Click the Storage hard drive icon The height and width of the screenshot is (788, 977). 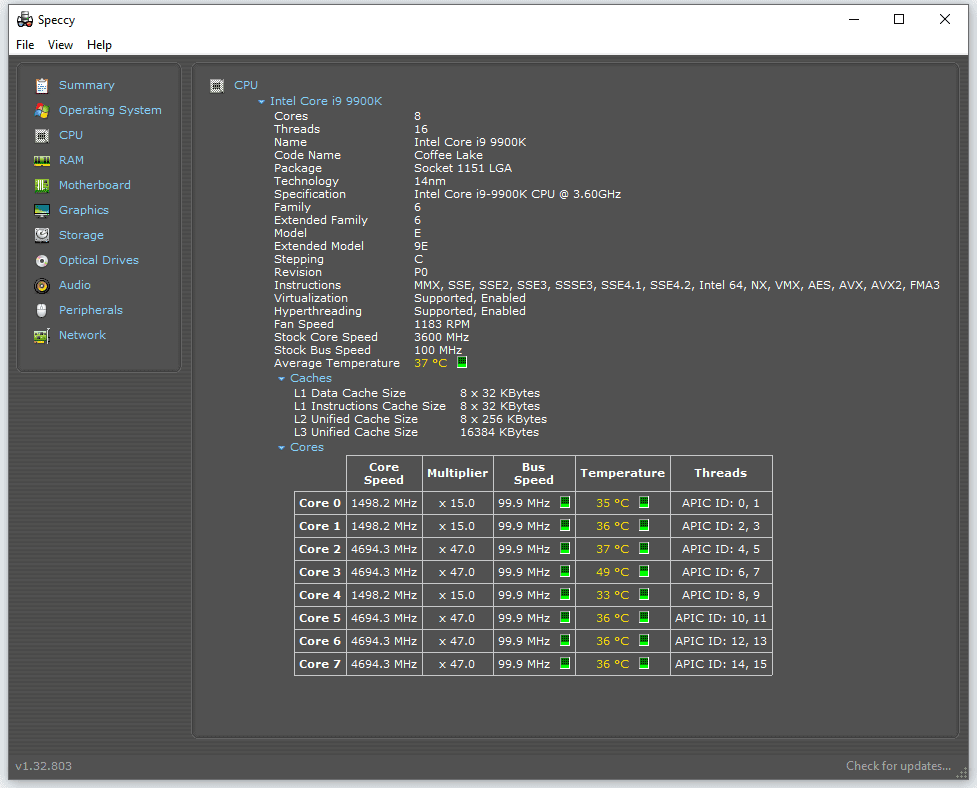[x=42, y=236]
